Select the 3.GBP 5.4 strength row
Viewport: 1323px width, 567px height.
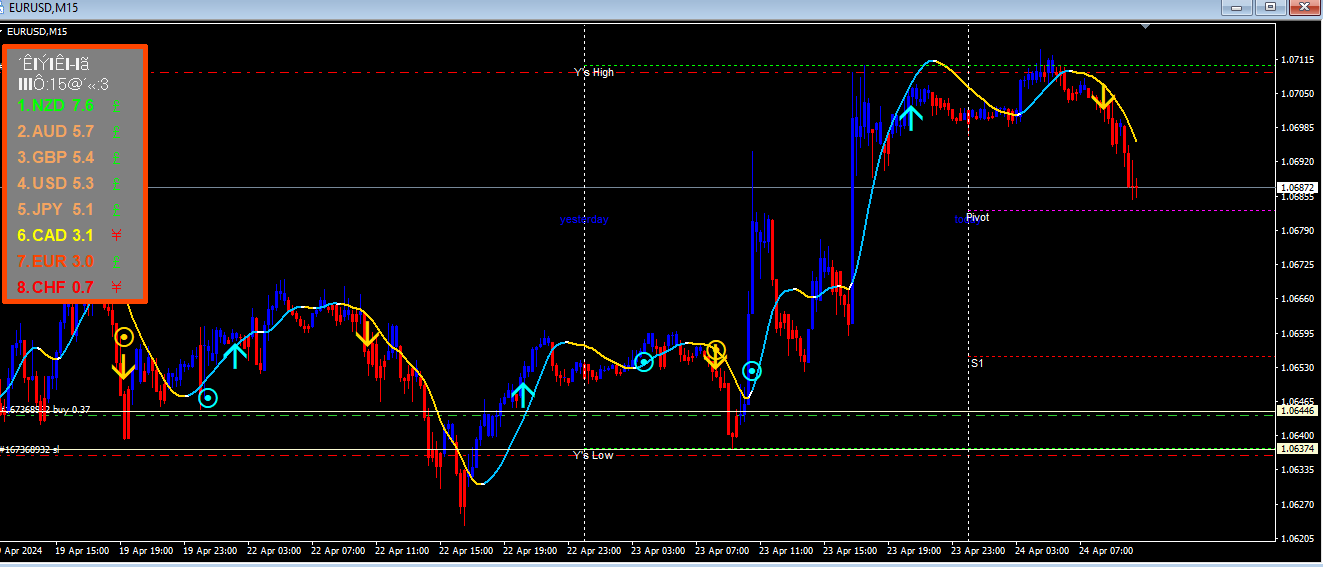click(56, 157)
